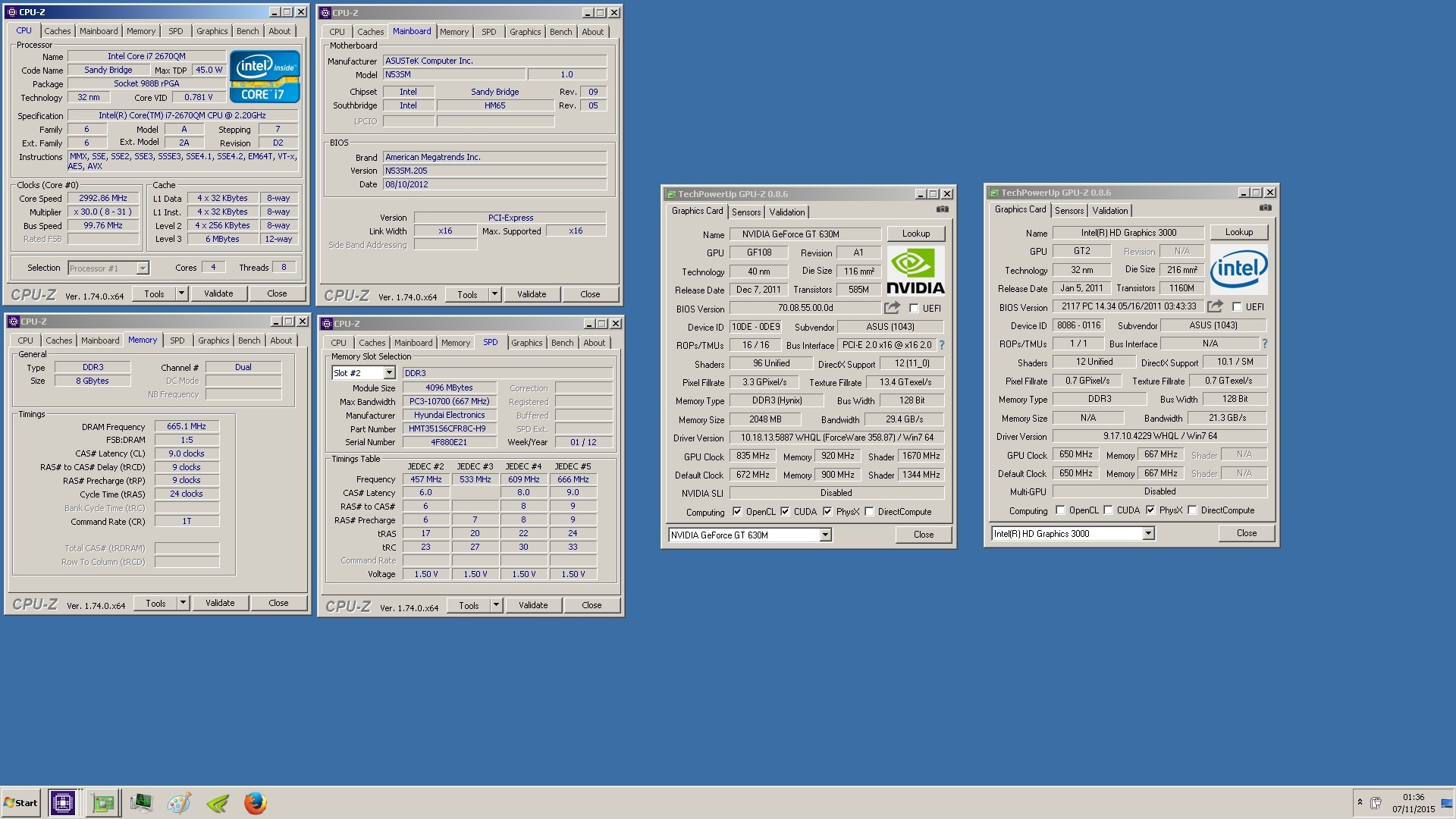Screen dimensions: 1456x819
Task: Click the Show Desktop tray icon
Action: coord(1447,802)
